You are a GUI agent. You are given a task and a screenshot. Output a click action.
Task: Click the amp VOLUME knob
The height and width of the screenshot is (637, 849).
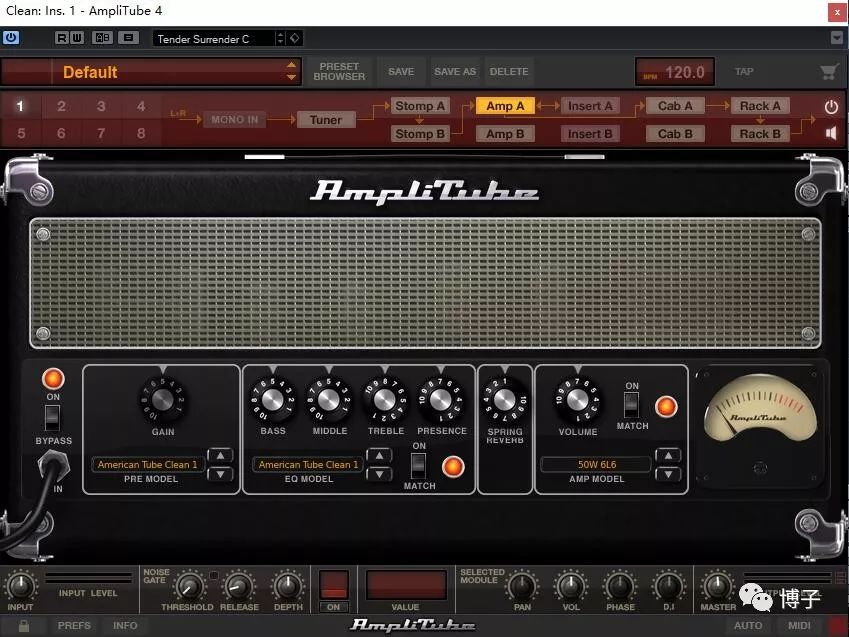coord(578,400)
